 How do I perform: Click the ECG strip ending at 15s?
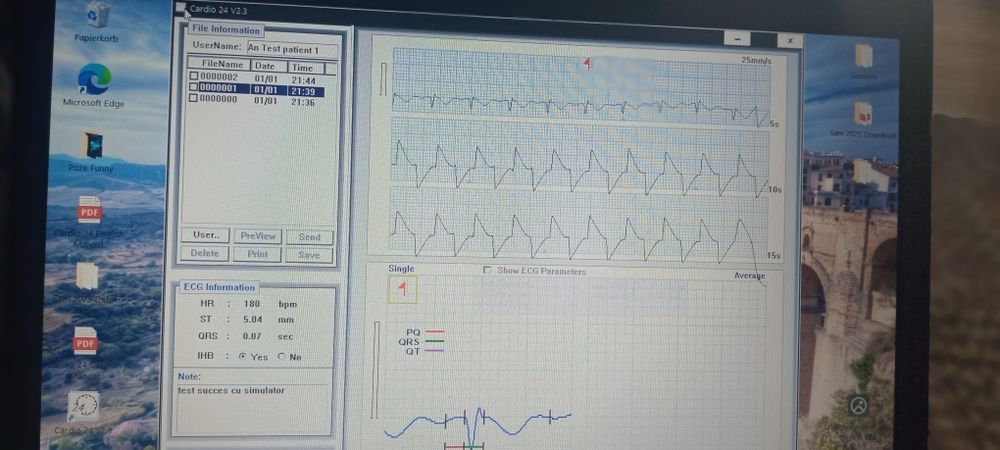coord(579,222)
